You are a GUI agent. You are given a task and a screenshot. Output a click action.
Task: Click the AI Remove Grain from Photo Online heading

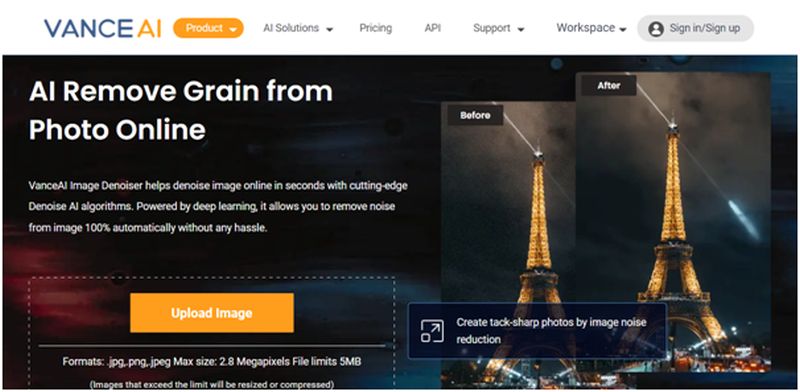point(181,110)
